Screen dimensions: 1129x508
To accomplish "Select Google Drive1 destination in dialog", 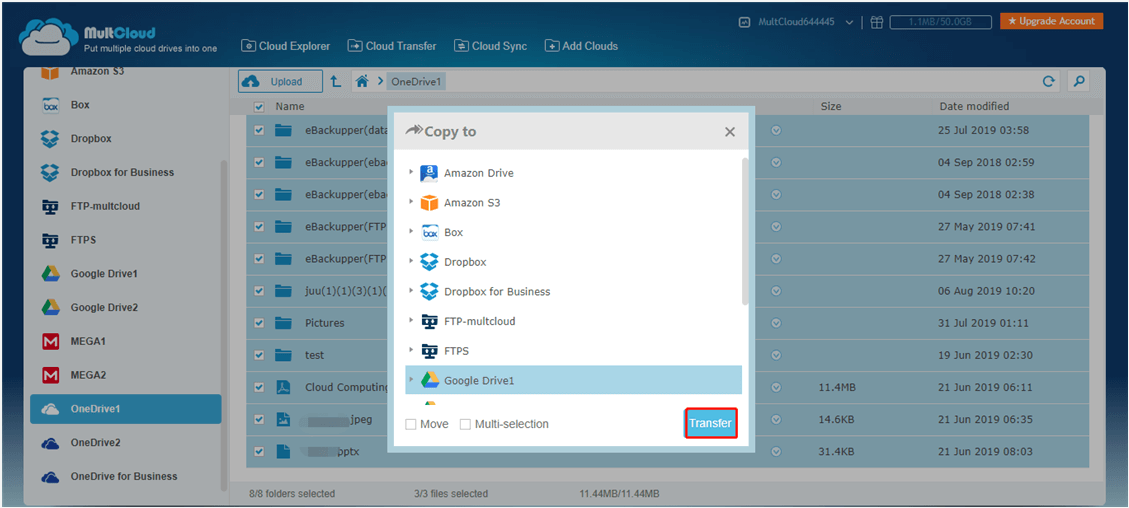I will click(573, 380).
